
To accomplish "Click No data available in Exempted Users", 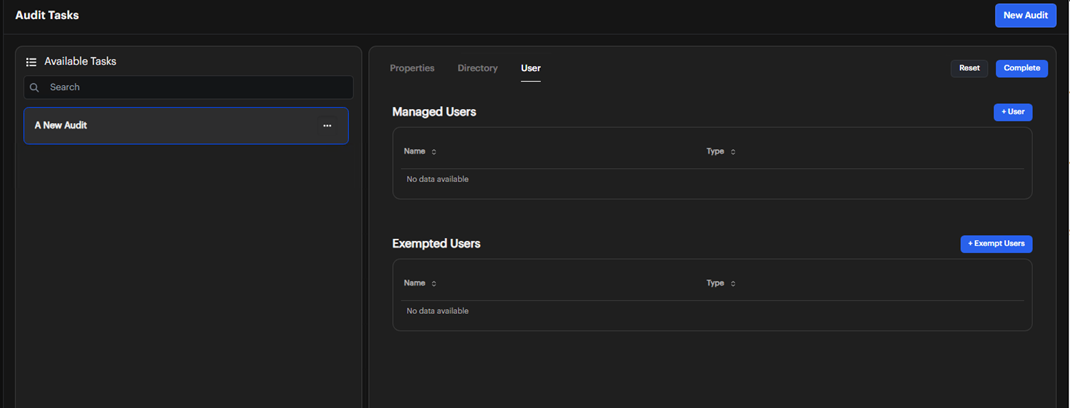I will coord(437,311).
